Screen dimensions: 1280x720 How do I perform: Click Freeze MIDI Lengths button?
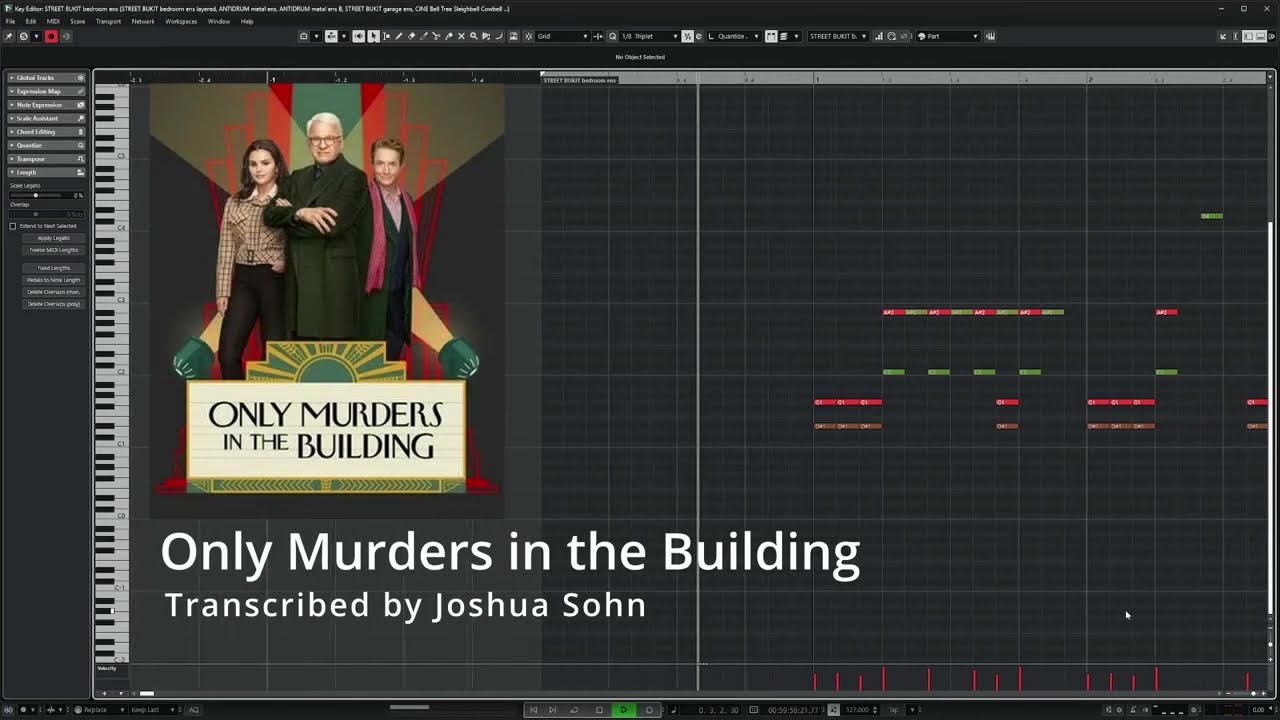tap(53, 250)
